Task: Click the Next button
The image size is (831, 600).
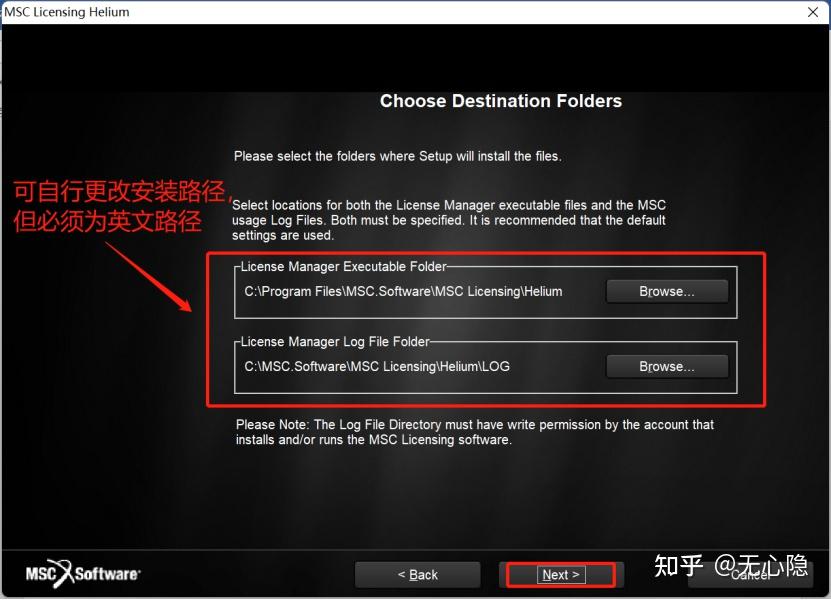Action: pos(561,575)
